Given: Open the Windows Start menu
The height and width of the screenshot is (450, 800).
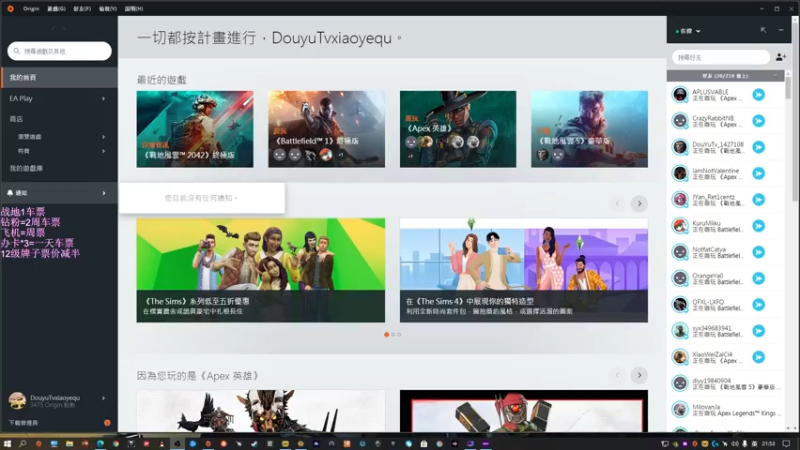Looking at the screenshot, I should 7,444.
